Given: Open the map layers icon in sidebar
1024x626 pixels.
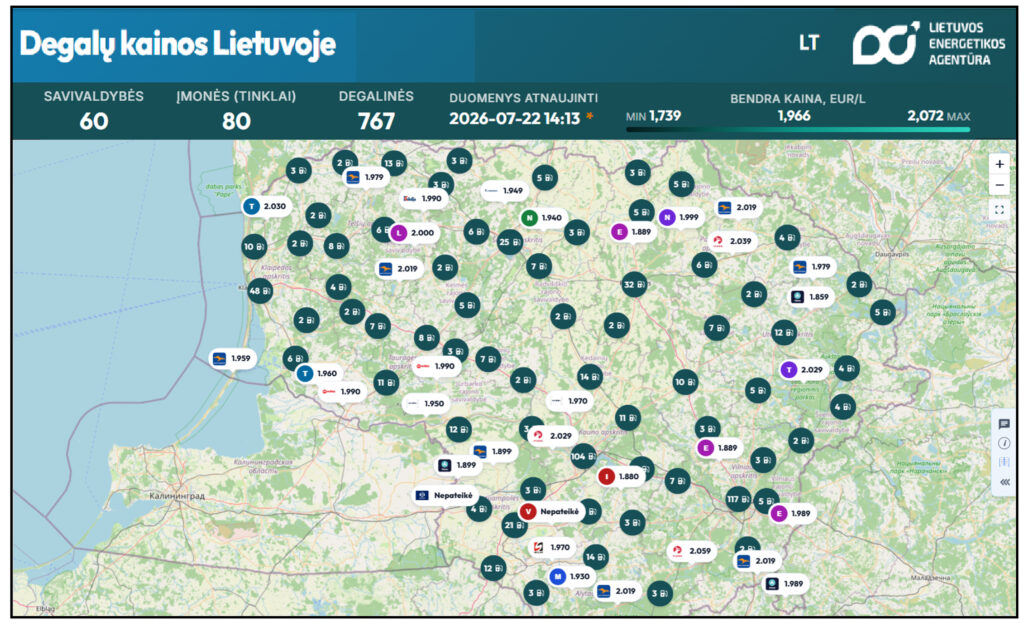Looking at the screenshot, I should 1004,462.
